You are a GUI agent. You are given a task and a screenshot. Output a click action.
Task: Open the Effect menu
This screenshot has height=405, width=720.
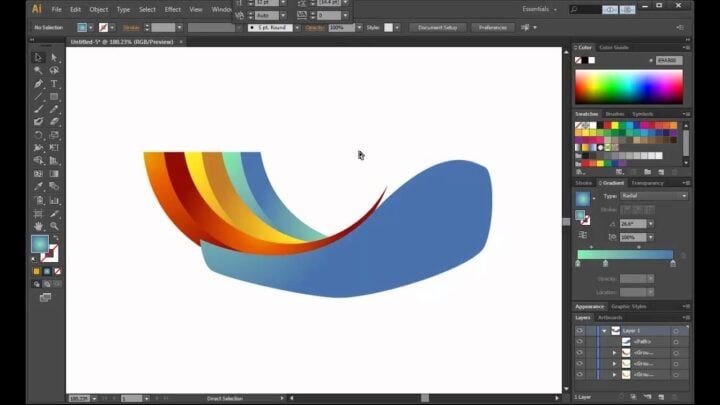173,9
